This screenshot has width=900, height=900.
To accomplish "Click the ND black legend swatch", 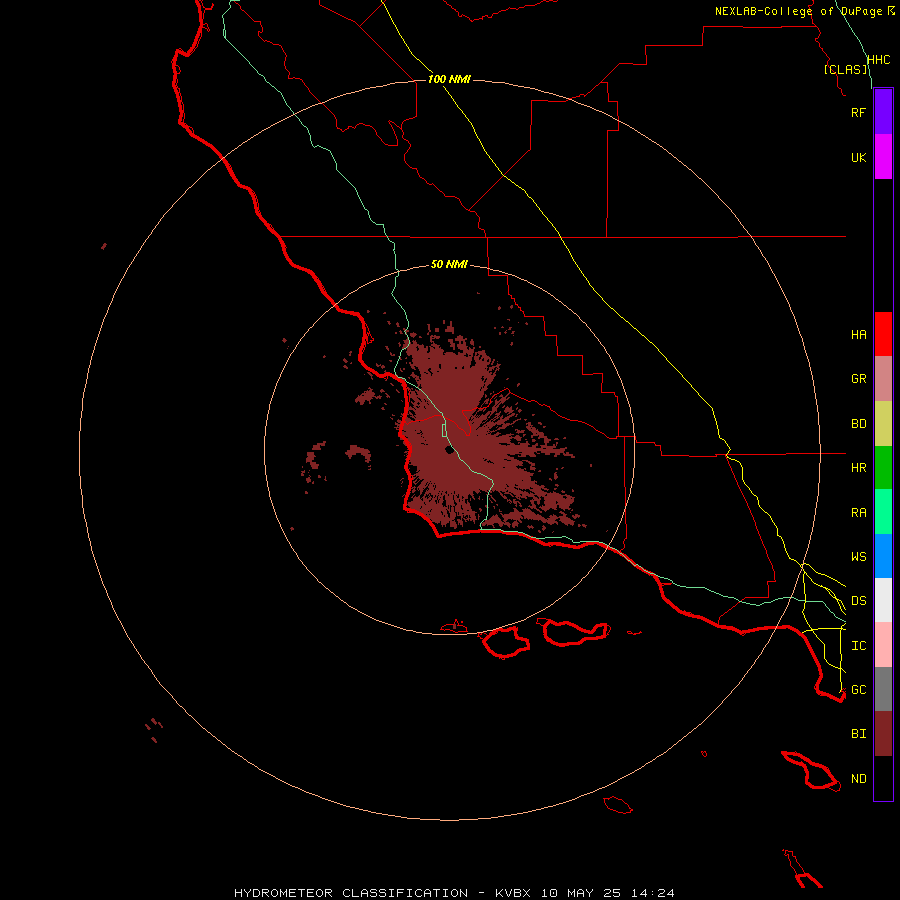I will pos(883,778).
